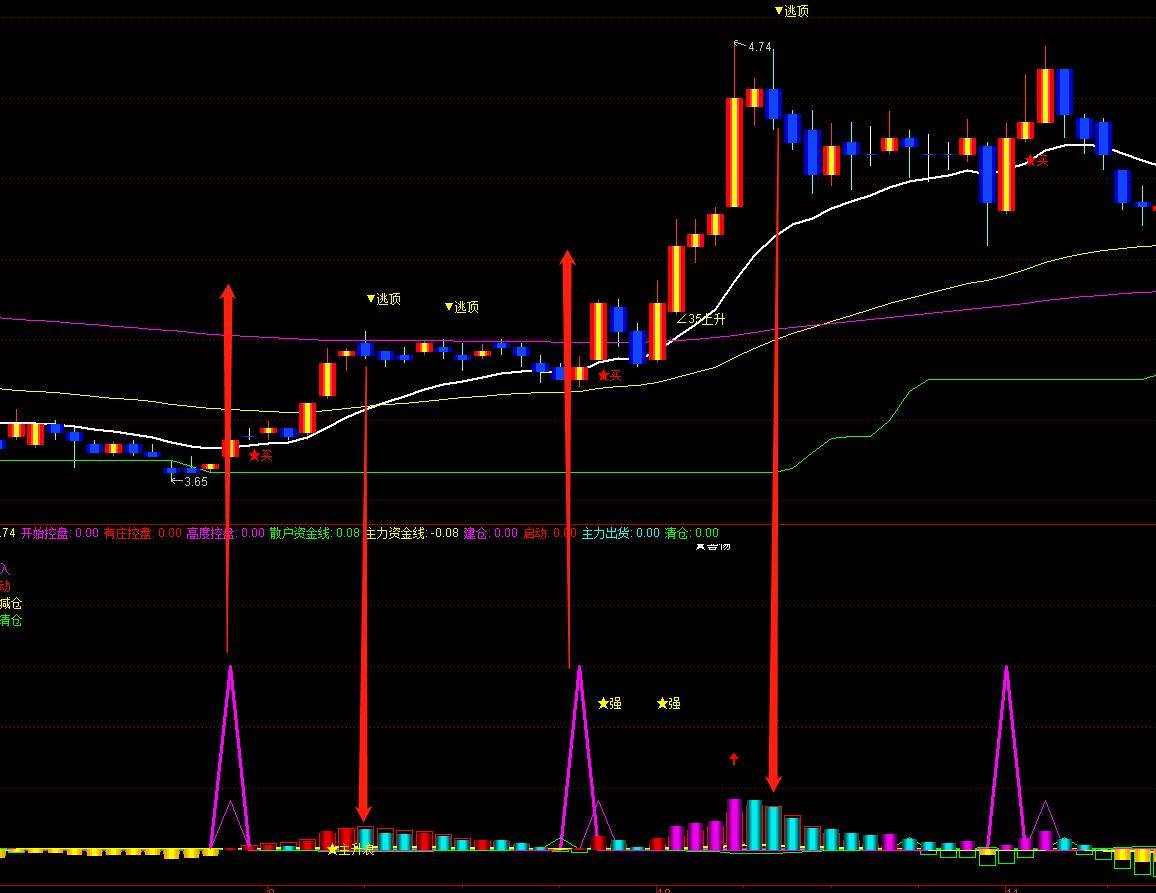Click the ★买 signal left of ∠35上升
This screenshot has width=1156, height=893.
(x=609, y=375)
